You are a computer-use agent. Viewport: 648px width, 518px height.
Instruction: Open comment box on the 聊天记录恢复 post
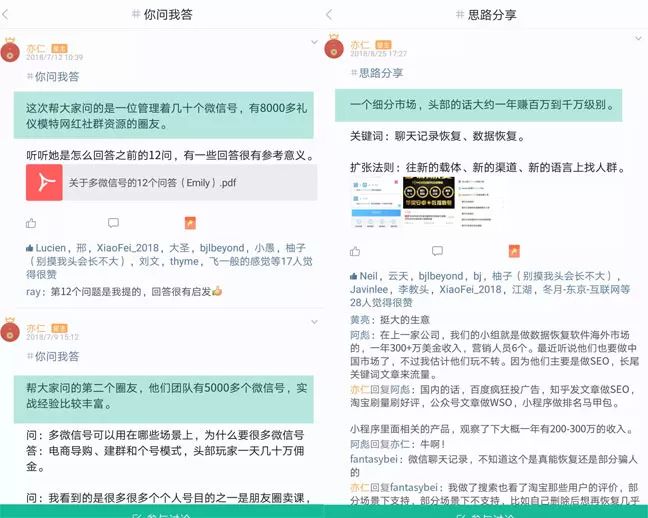(x=437, y=251)
